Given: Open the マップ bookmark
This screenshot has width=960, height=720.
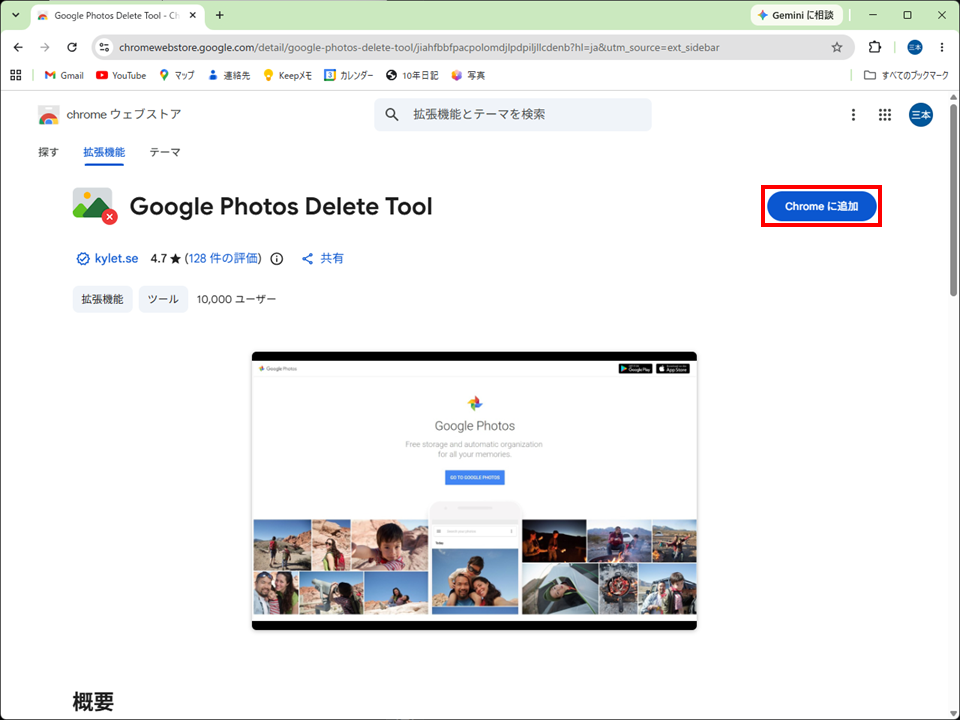Looking at the screenshot, I should 177,75.
